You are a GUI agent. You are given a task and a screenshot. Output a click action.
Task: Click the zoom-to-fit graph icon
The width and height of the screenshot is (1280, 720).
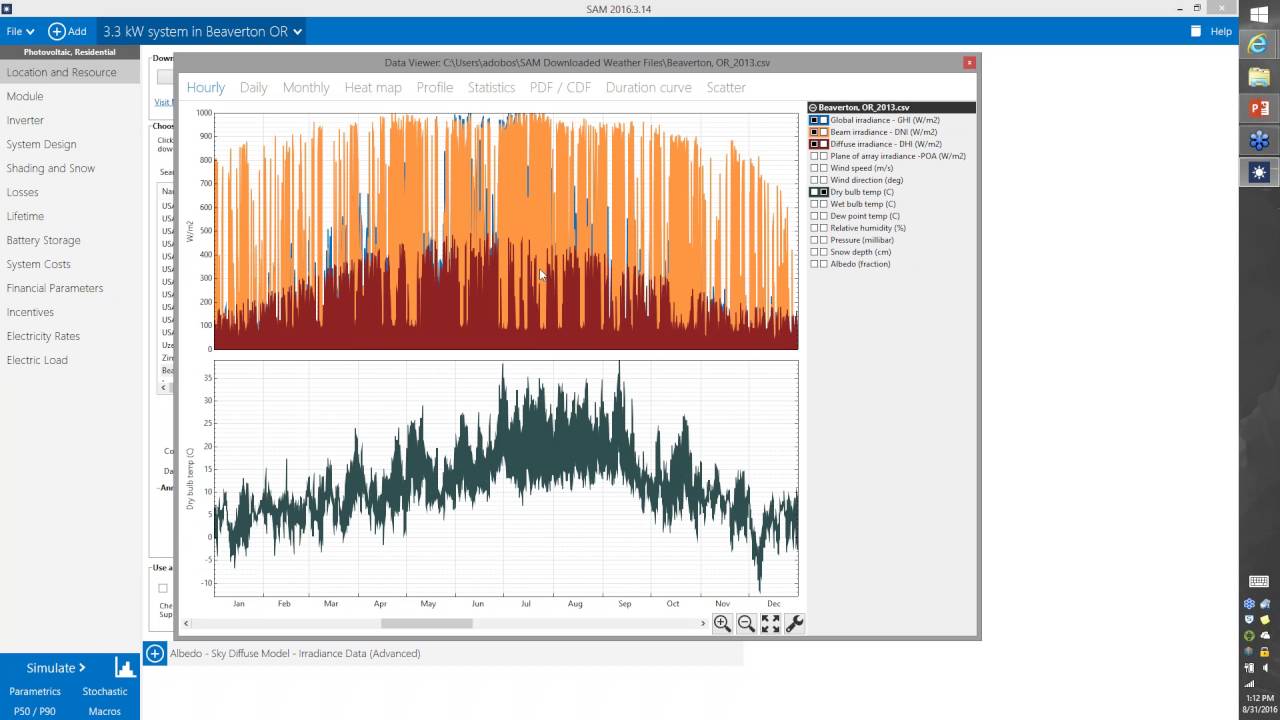click(x=770, y=624)
